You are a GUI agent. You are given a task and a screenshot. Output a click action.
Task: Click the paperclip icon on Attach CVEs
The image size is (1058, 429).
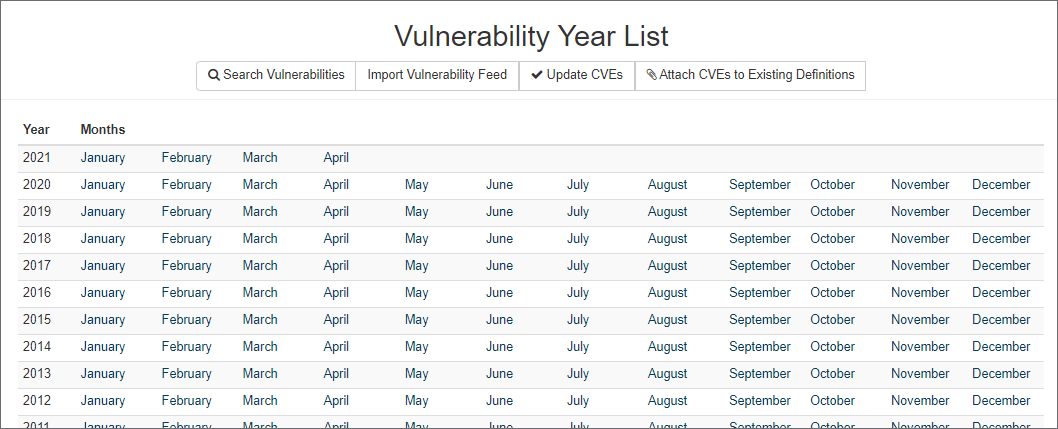[x=652, y=75]
